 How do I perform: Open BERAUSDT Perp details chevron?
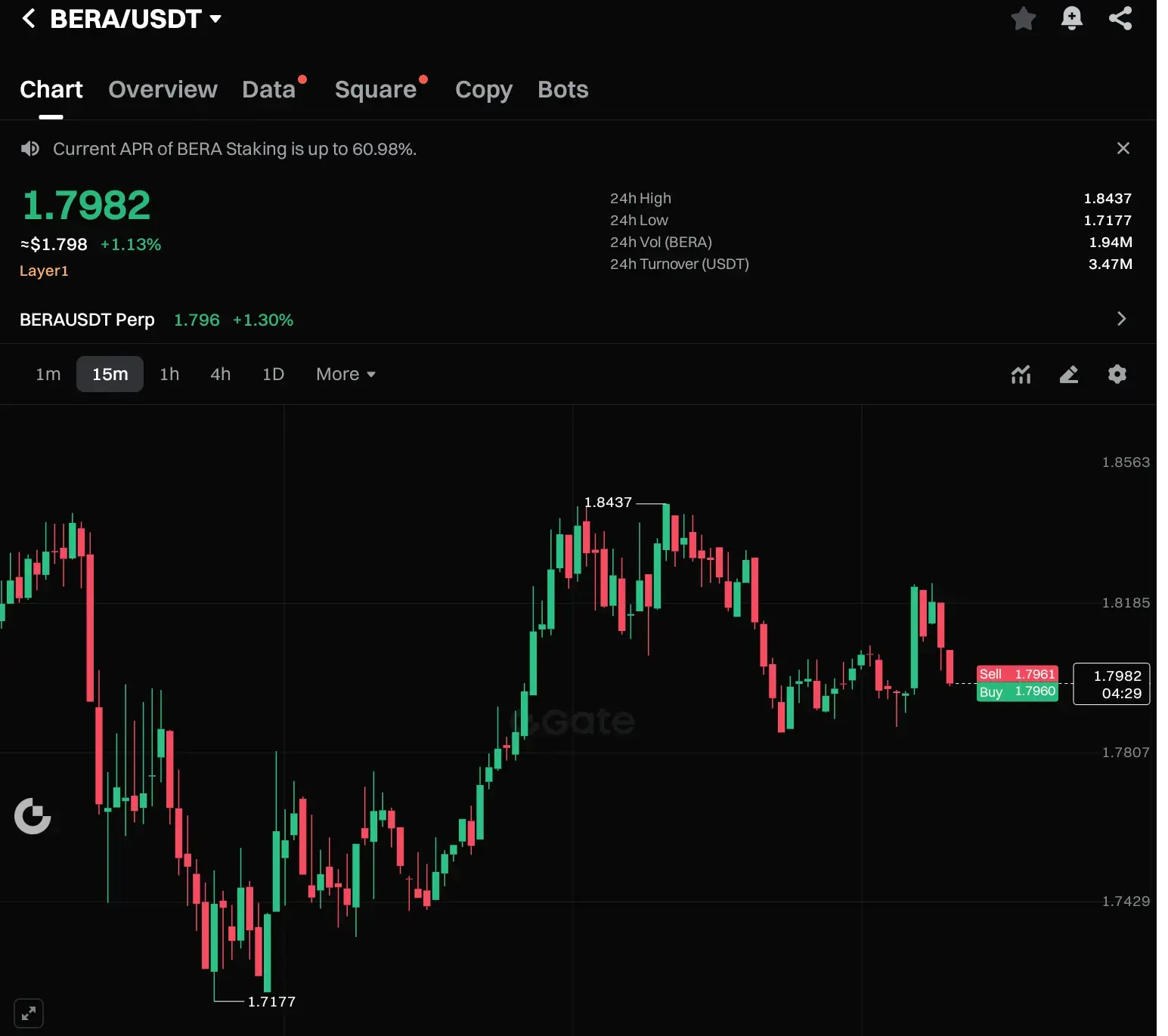coord(1122,319)
